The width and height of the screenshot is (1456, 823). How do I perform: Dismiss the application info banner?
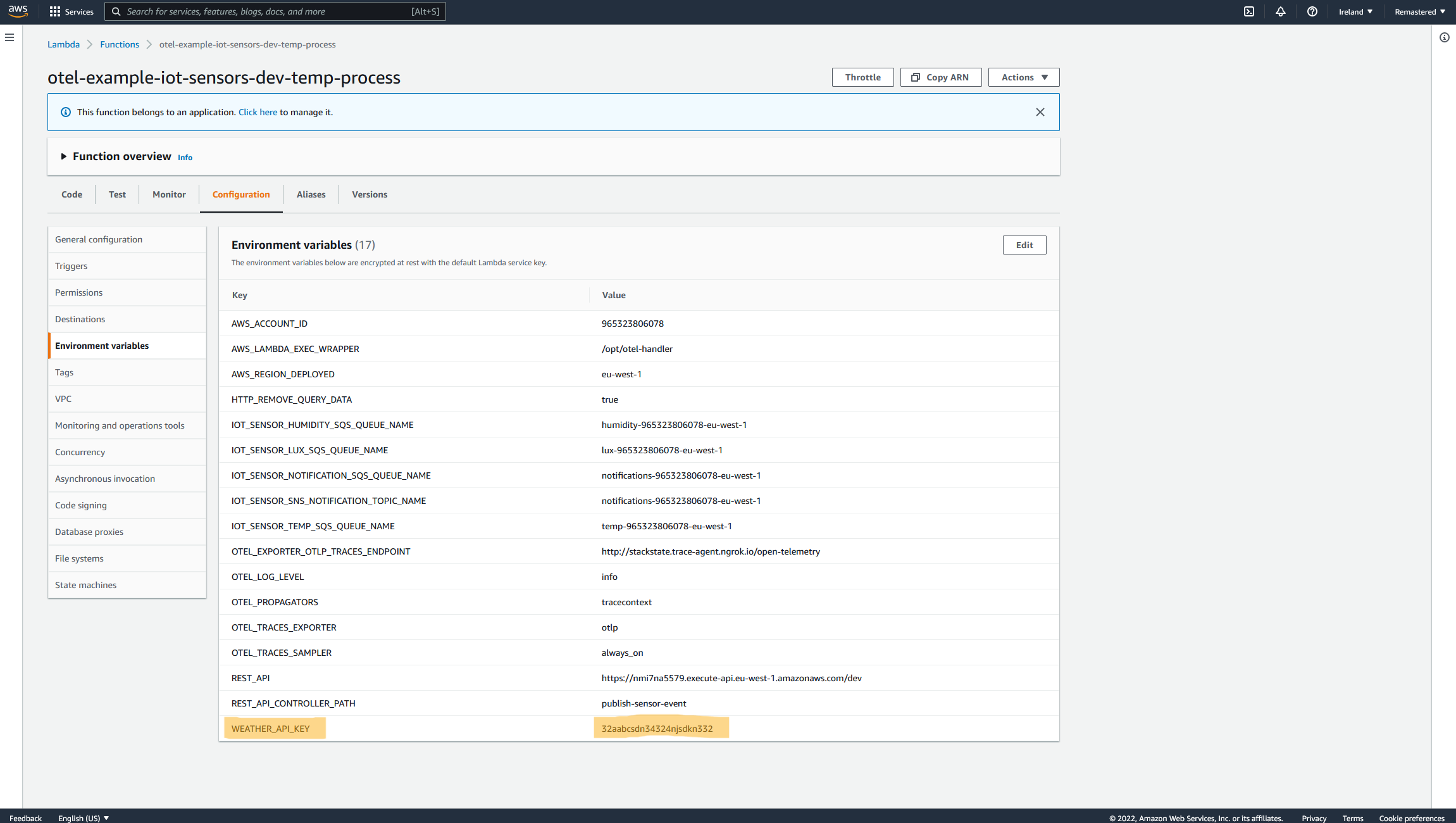[1040, 112]
